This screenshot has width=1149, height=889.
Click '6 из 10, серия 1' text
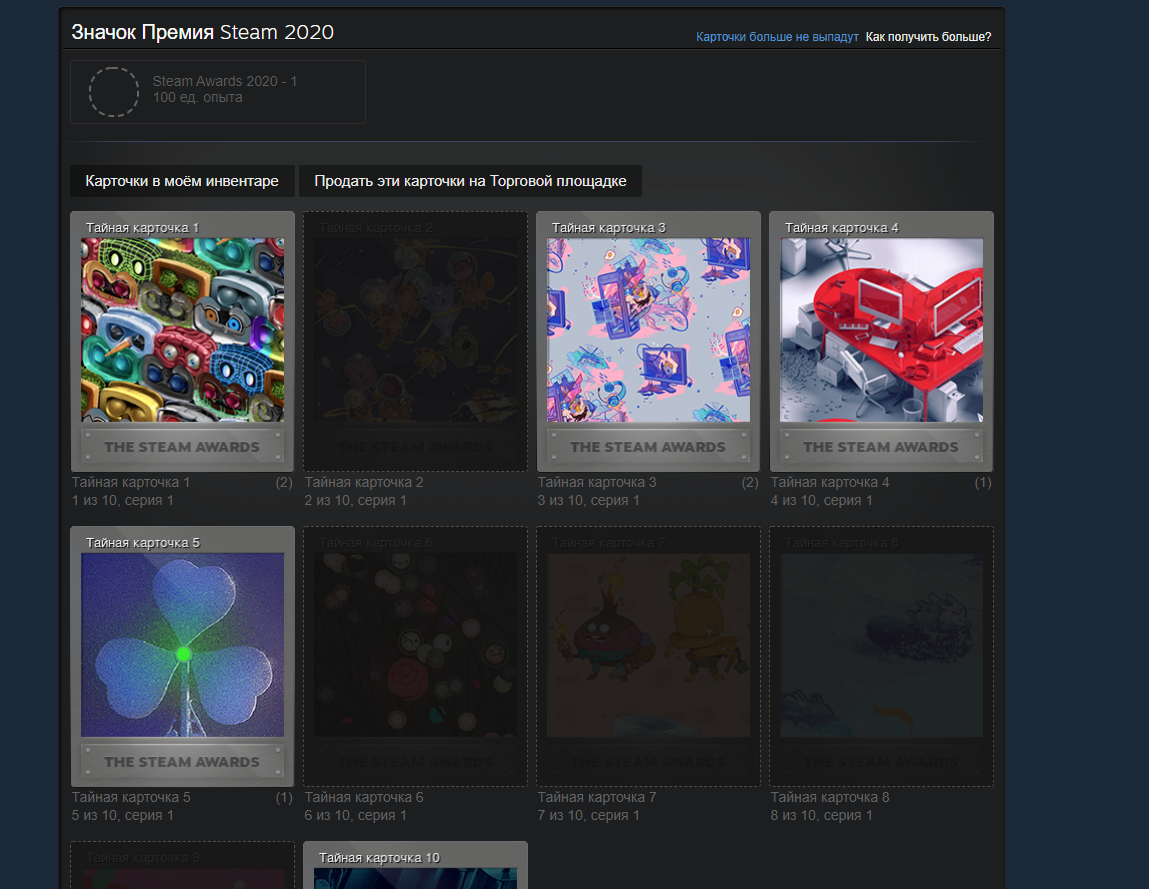[x=355, y=816]
